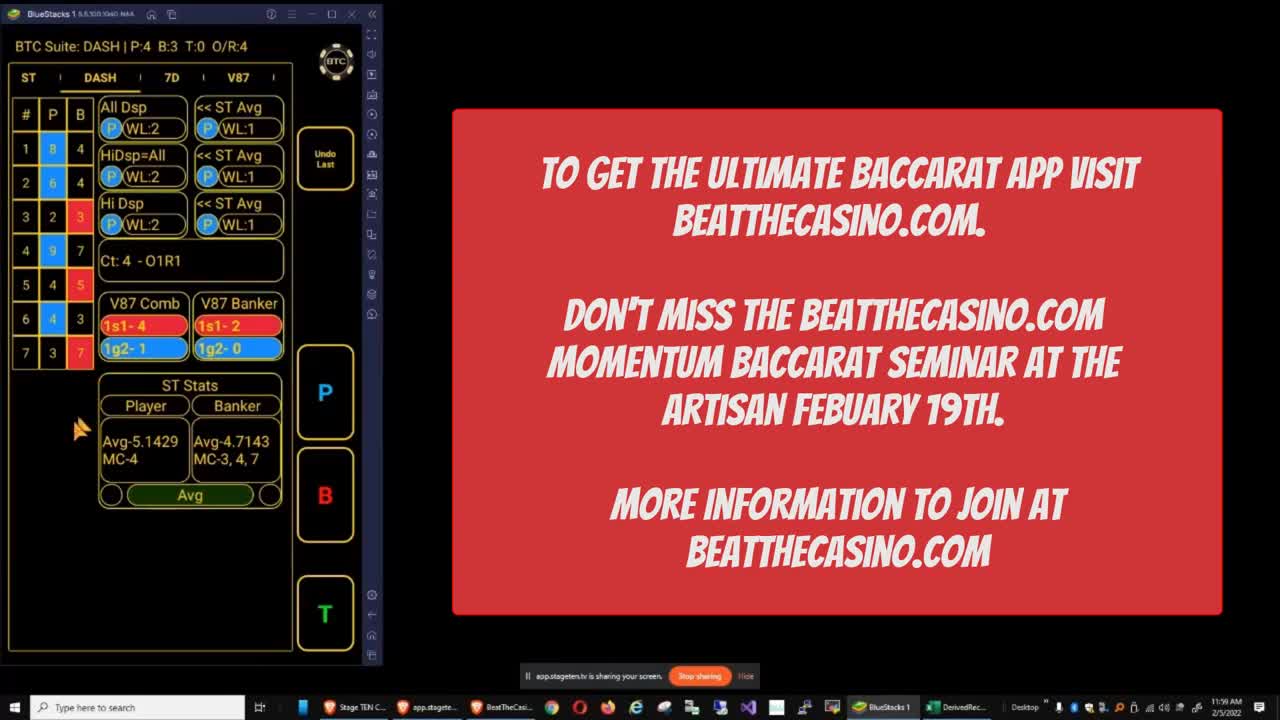This screenshot has width=1280, height=720.
Task: Collapse BlueStacks sidebar with double arrow
Action: tap(372, 14)
